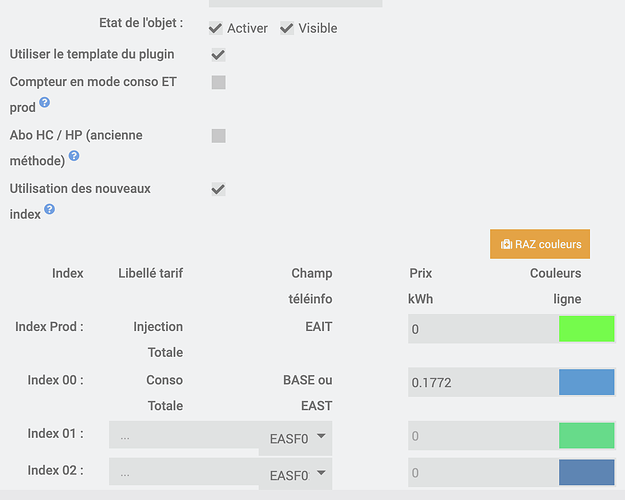Image resolution: width=625 pixels, height=500 pixels.
Task: Open the Index 01 téléinfo field dropdown
Action: 296,437
